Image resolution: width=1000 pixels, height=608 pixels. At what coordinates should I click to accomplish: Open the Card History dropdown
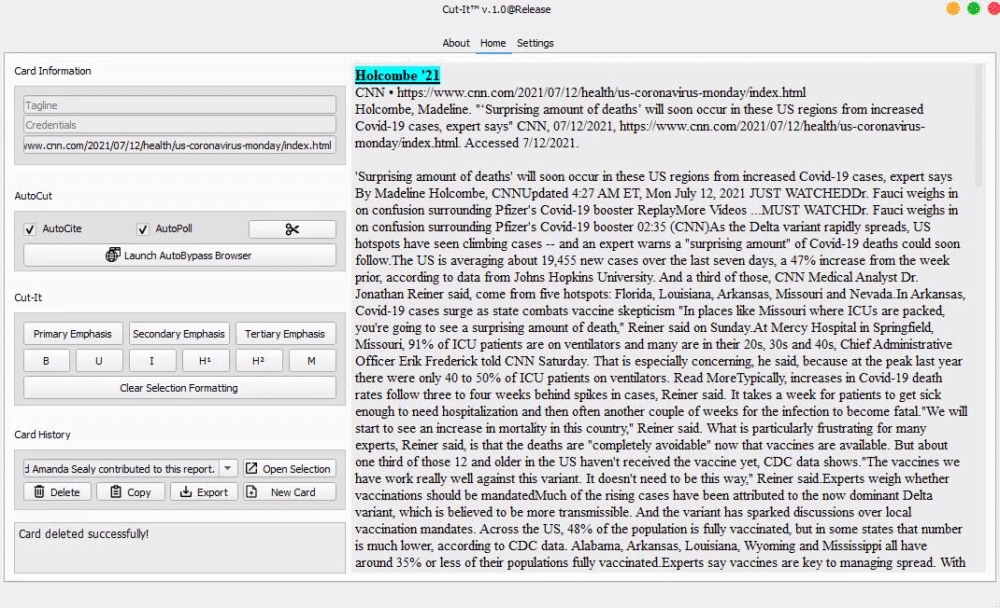pos(228,468)
